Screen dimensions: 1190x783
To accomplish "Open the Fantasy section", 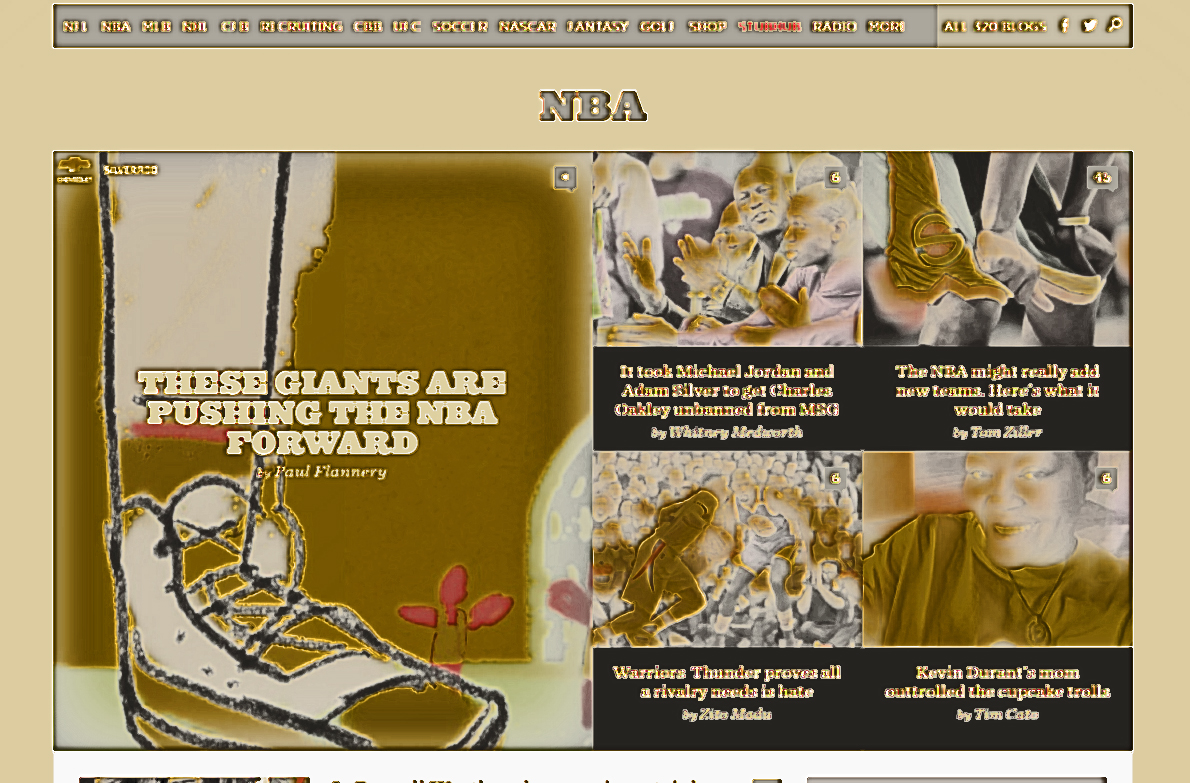I will tap(598, 27).
